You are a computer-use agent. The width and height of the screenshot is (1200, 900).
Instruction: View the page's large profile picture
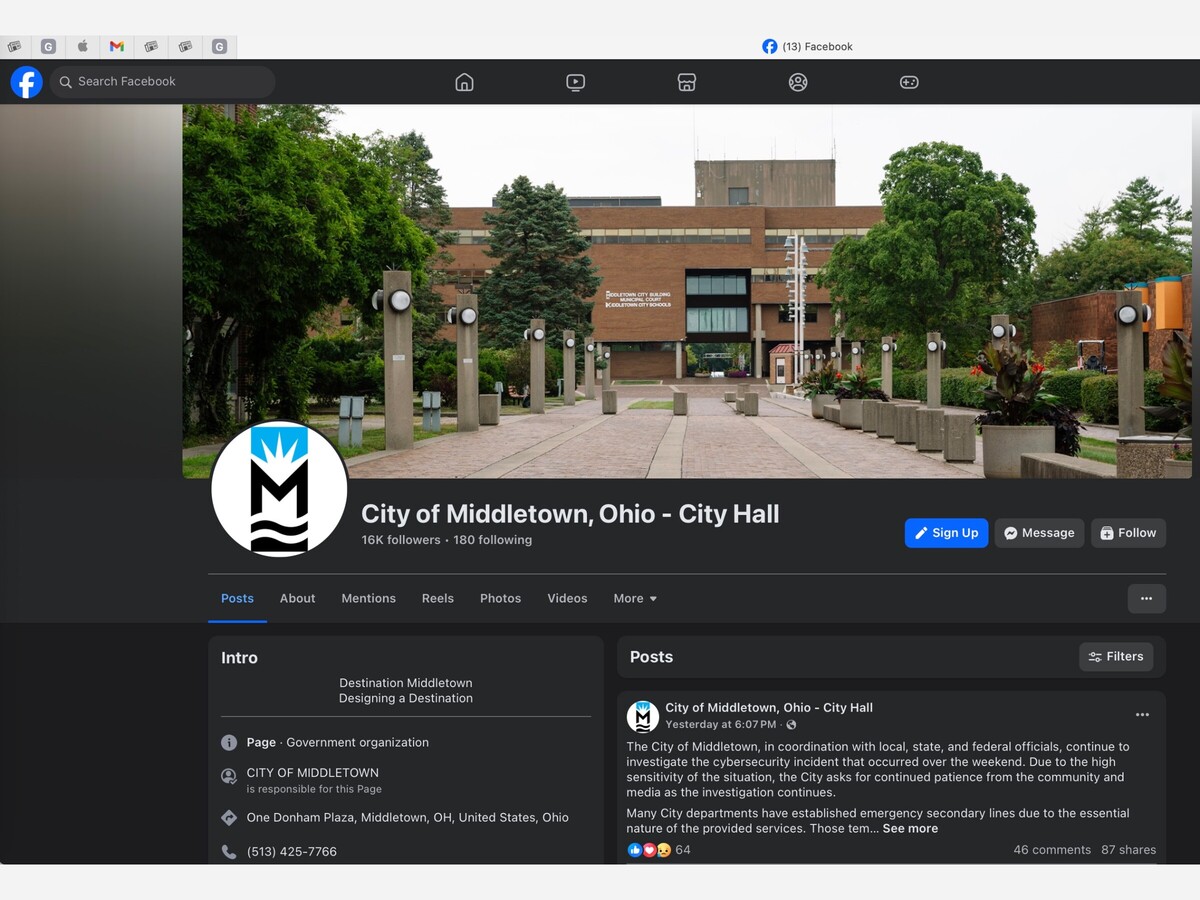pos(279,489)
